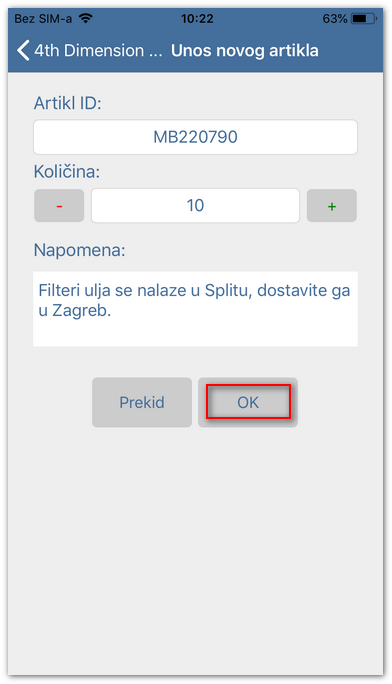
Task: Go back to 4th Dimension screen label
Action: pos(98,51)
